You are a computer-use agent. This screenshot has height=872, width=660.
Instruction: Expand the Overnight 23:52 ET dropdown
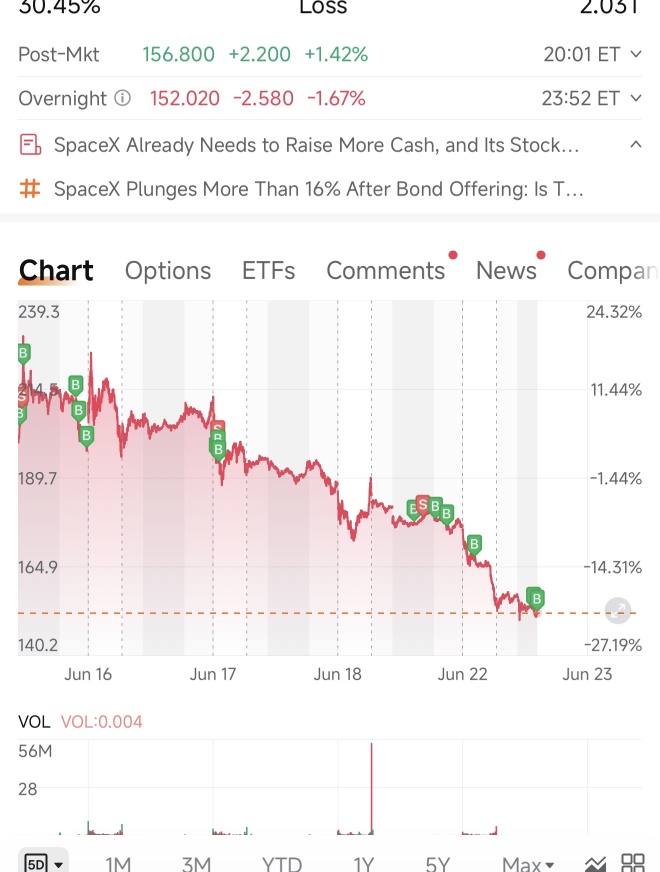636,98
